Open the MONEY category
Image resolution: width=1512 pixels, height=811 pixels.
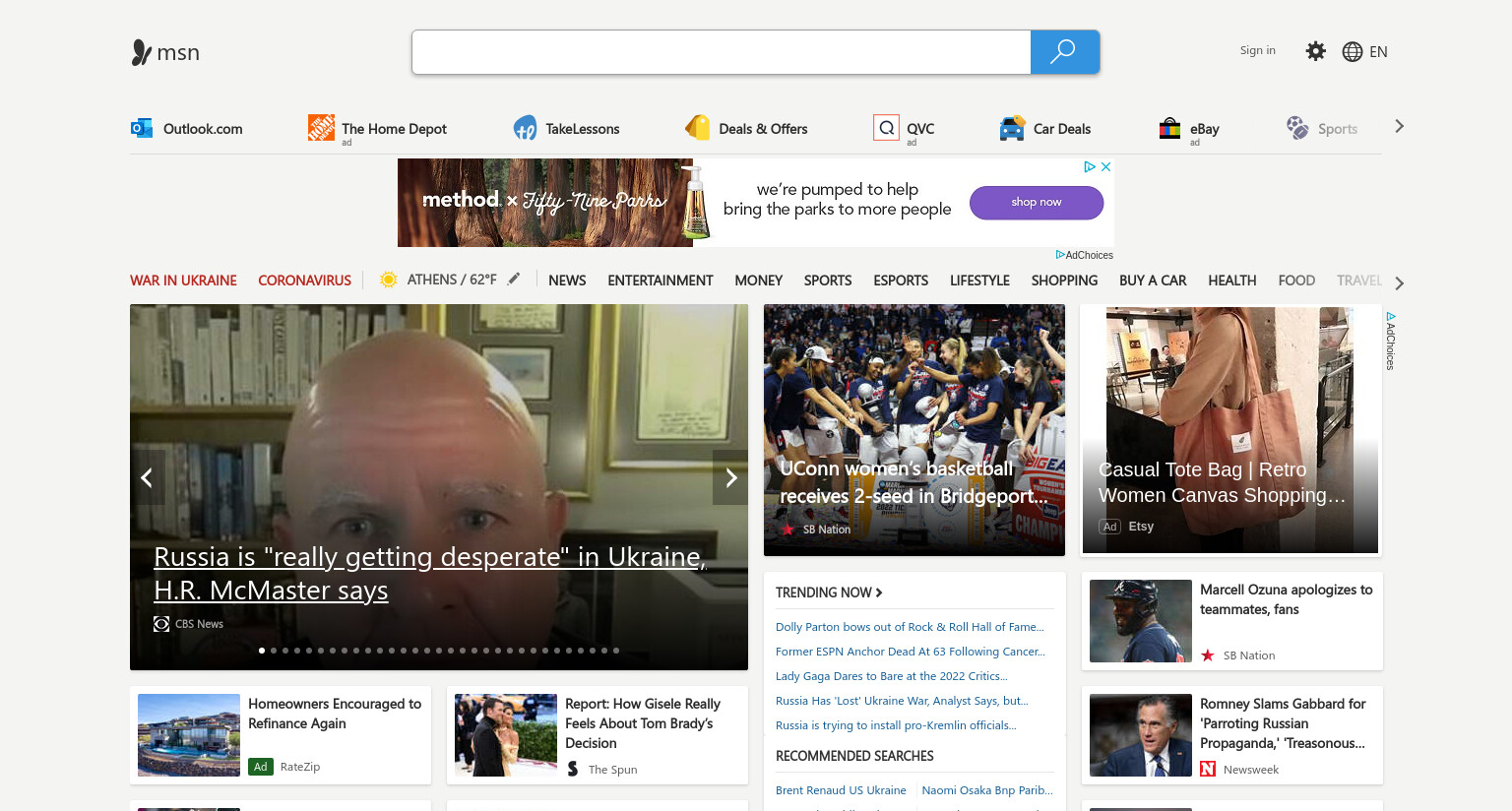758,281
